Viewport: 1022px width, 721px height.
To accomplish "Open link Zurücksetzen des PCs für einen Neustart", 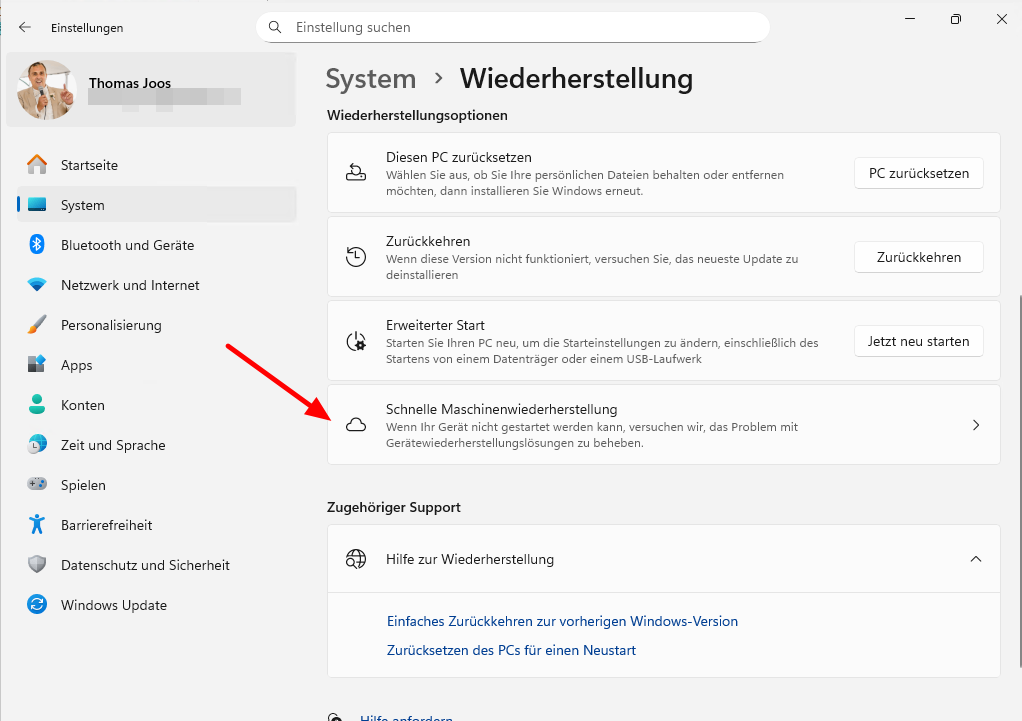I will click(511, 650).
